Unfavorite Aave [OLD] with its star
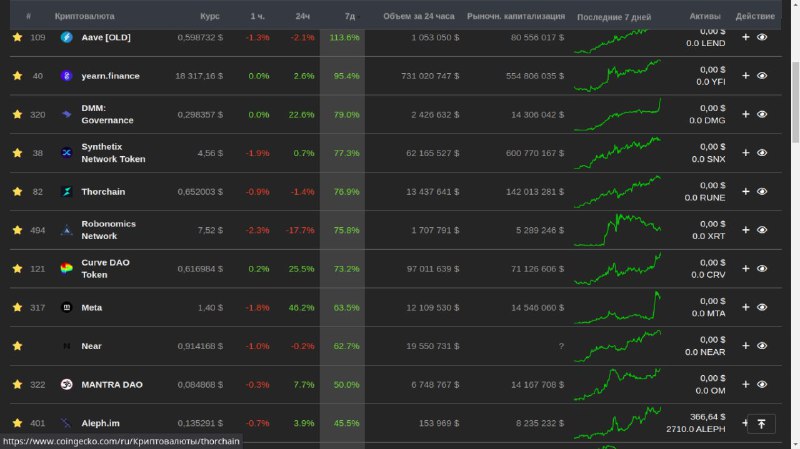 click(17, 37)
